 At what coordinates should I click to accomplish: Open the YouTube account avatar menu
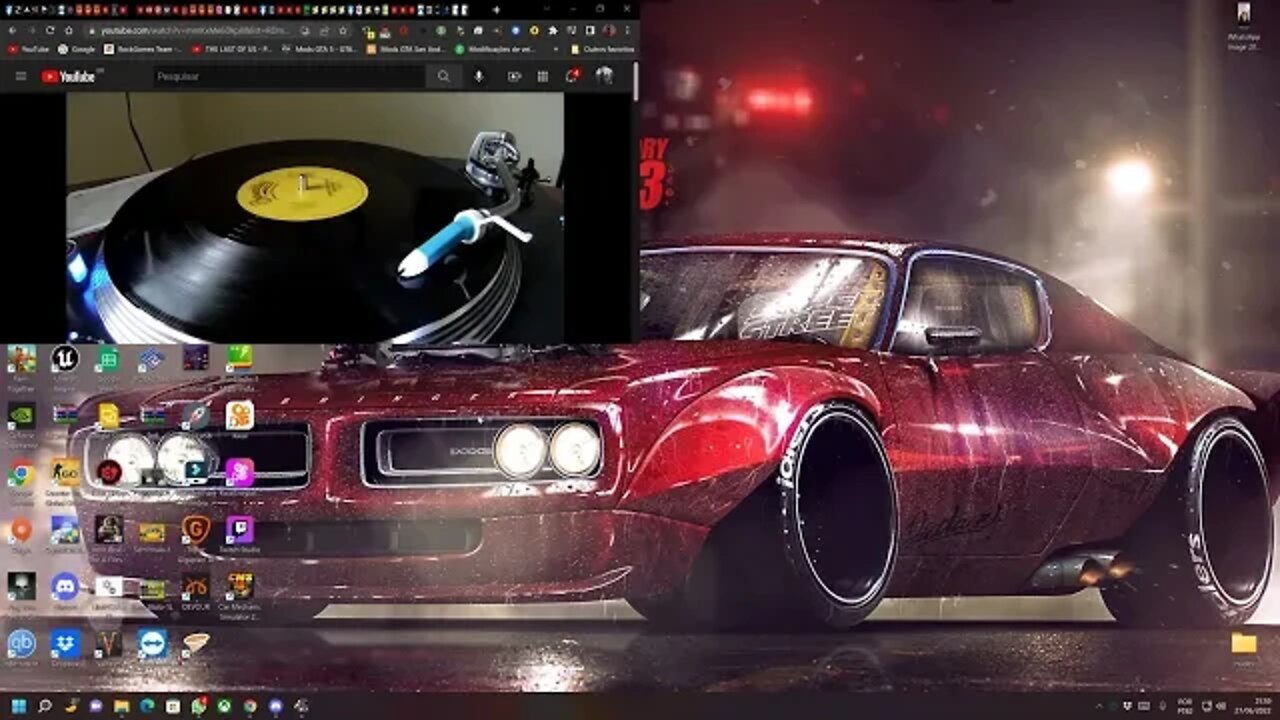point(605,76)
